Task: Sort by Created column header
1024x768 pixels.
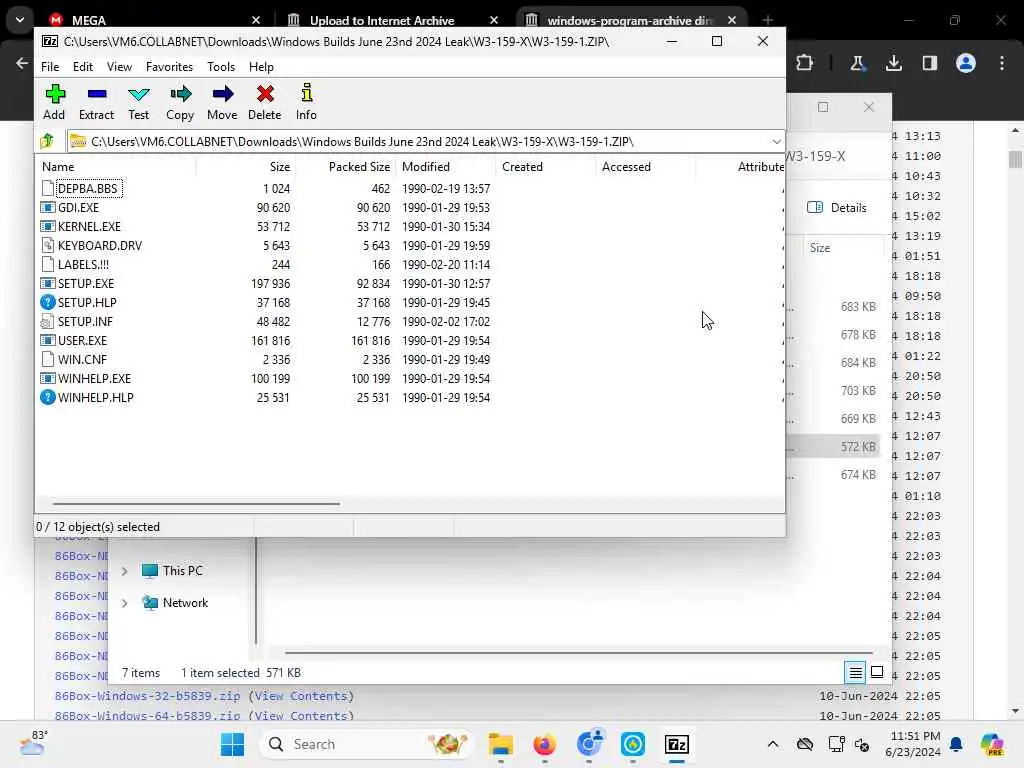Action: (x=545, y=167)
